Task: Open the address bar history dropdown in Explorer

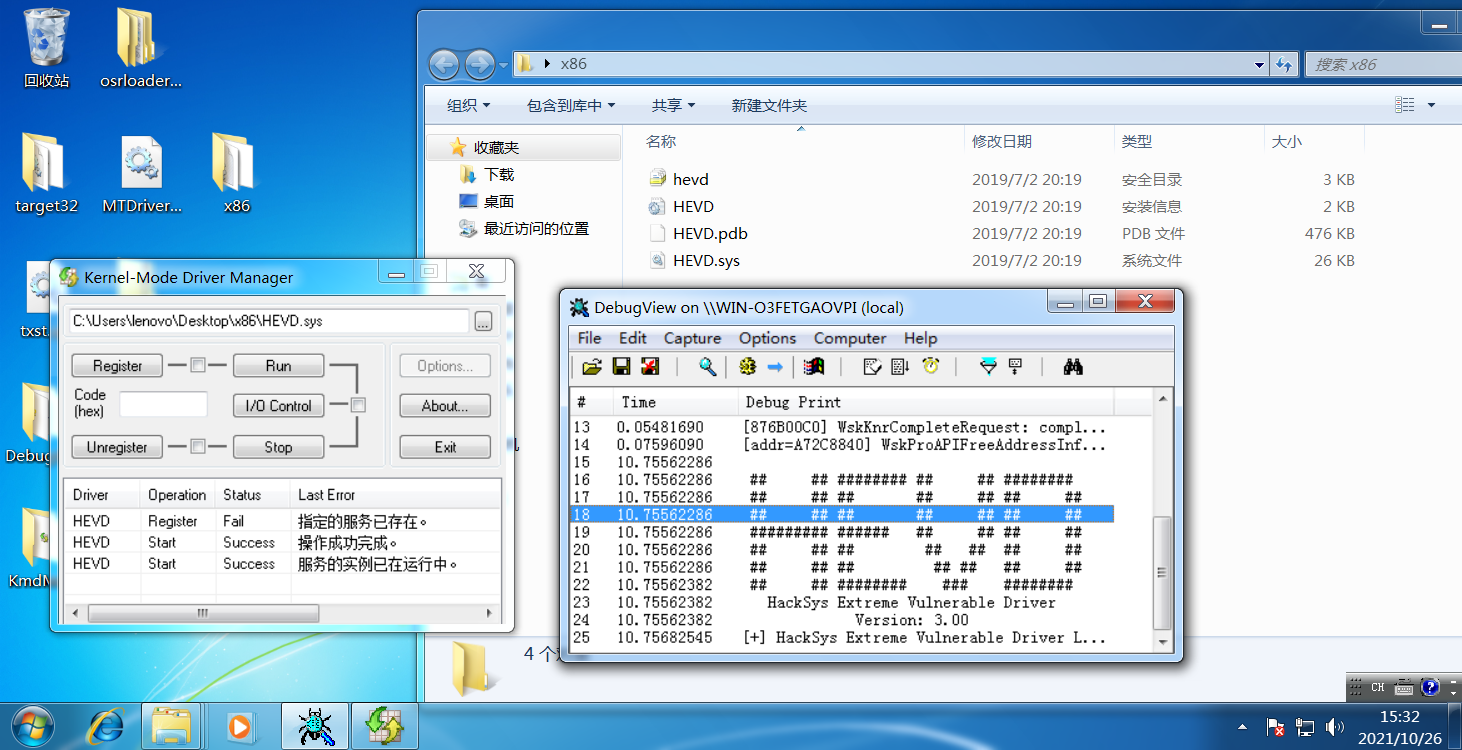Action: (1260, 64)
